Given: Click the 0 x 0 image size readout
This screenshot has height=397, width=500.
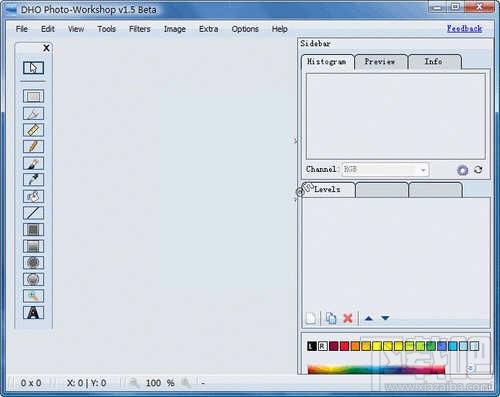Looking at the screenshot, I should pyautogui.click(x=31, y=383).
